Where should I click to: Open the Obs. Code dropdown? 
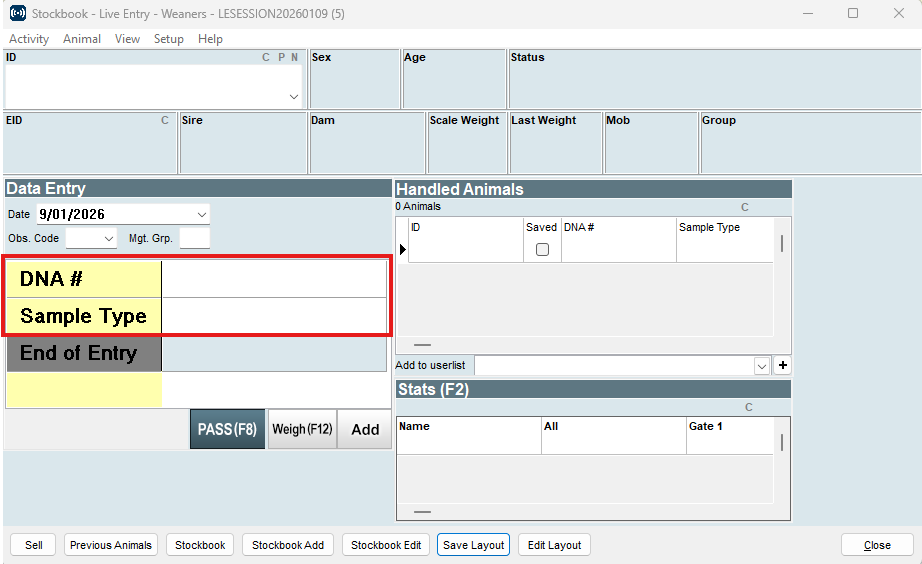click(109, 239)
